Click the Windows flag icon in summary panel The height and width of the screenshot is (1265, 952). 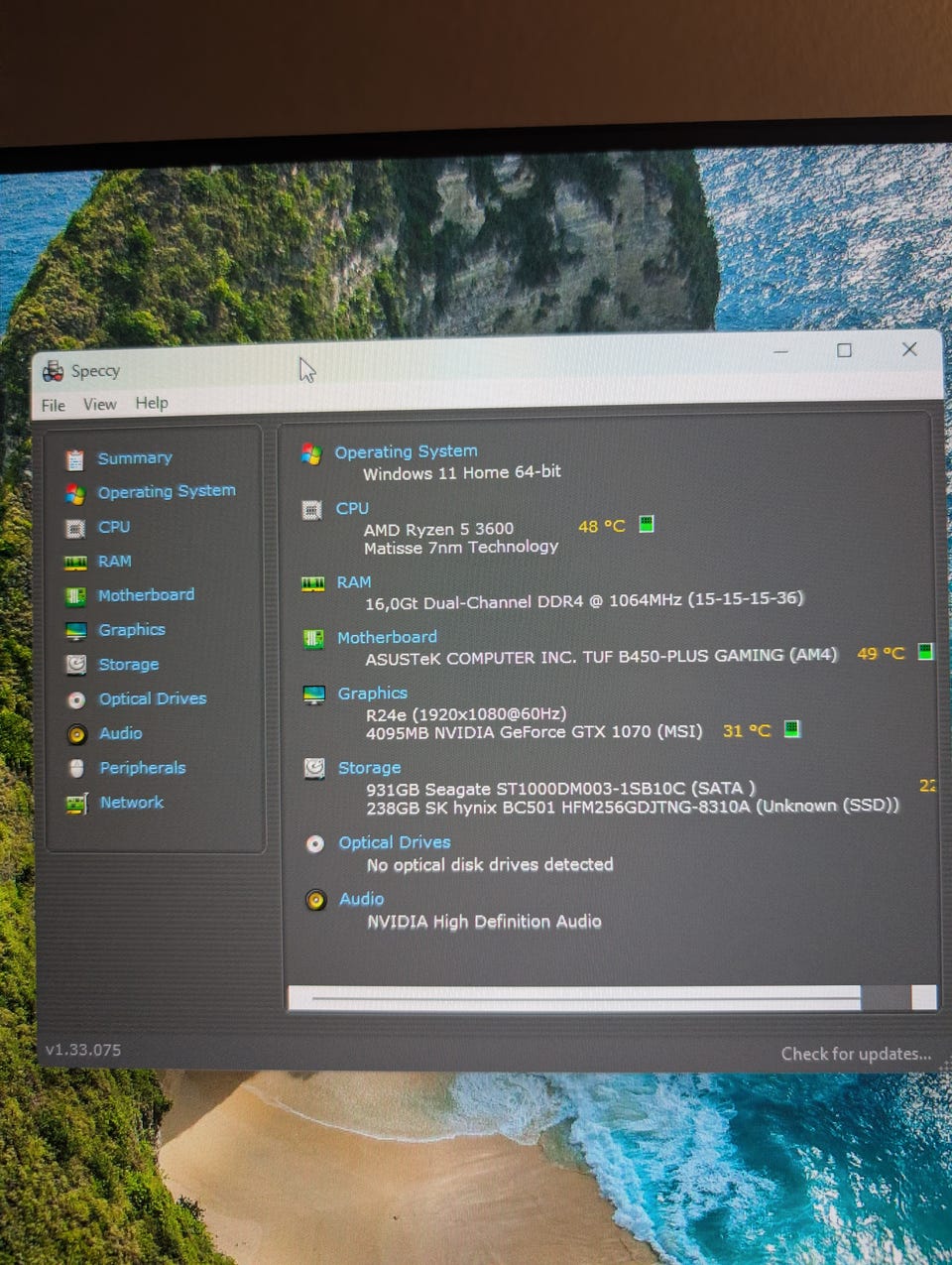click(x=311, y=453)
